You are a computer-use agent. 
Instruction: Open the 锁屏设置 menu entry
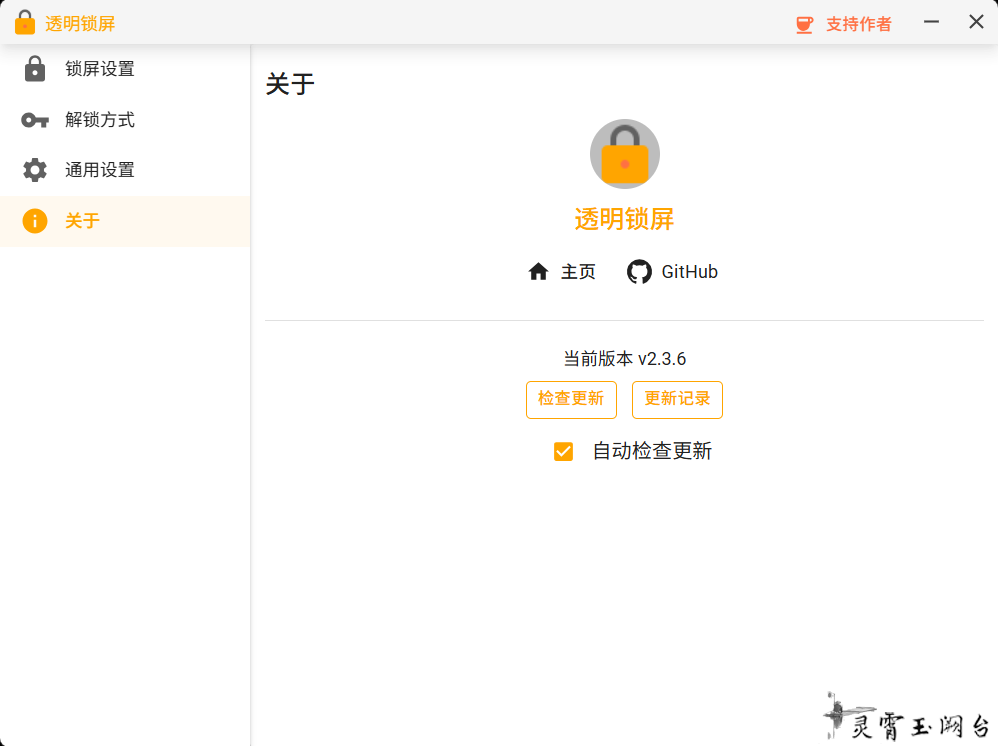tap(100, 69)
